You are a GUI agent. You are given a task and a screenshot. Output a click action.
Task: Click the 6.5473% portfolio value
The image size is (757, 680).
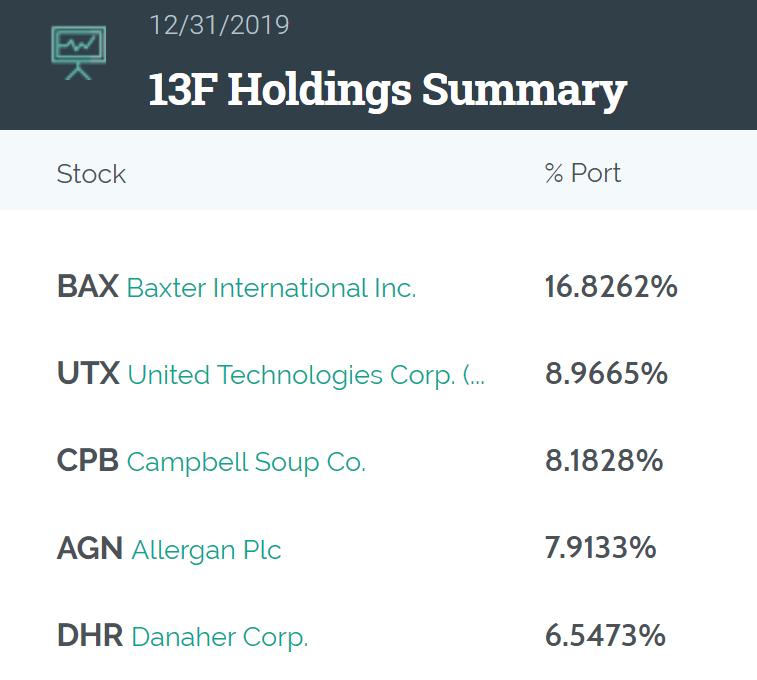pos(605,636)
